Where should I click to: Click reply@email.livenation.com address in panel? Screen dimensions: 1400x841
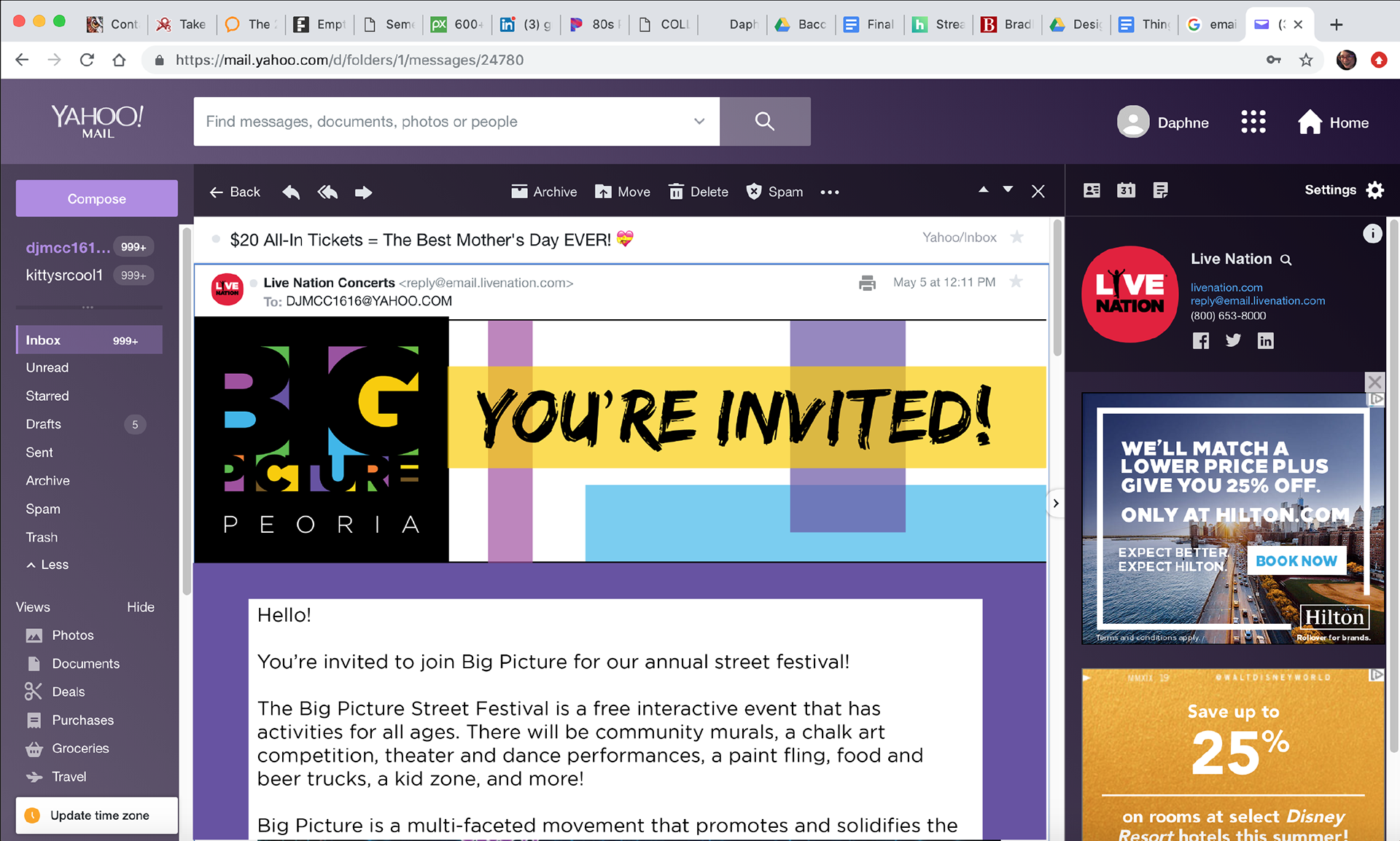tap(1258, 301)
